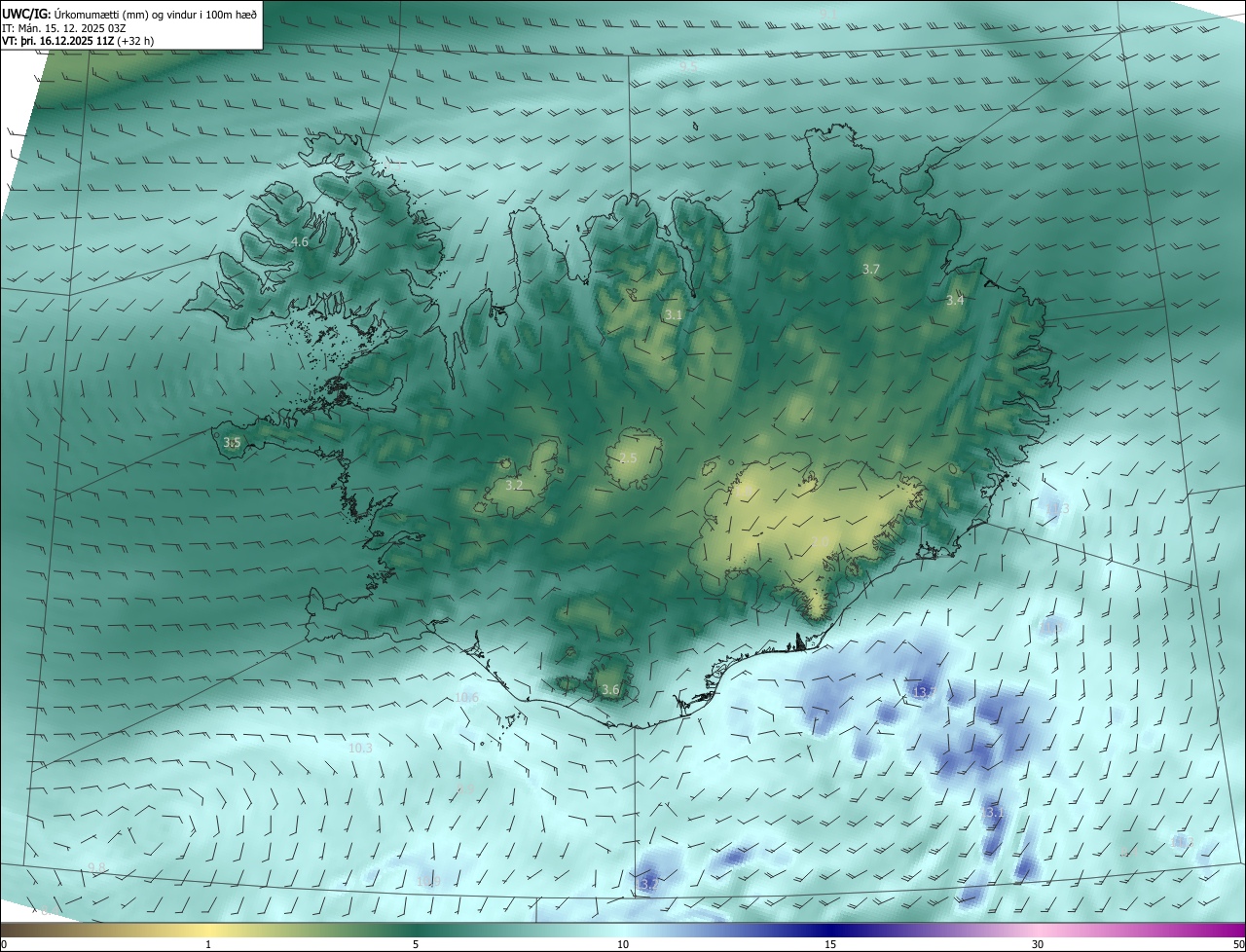
Task: Select the colour scale tick label 10
Action: click(623, 945)
